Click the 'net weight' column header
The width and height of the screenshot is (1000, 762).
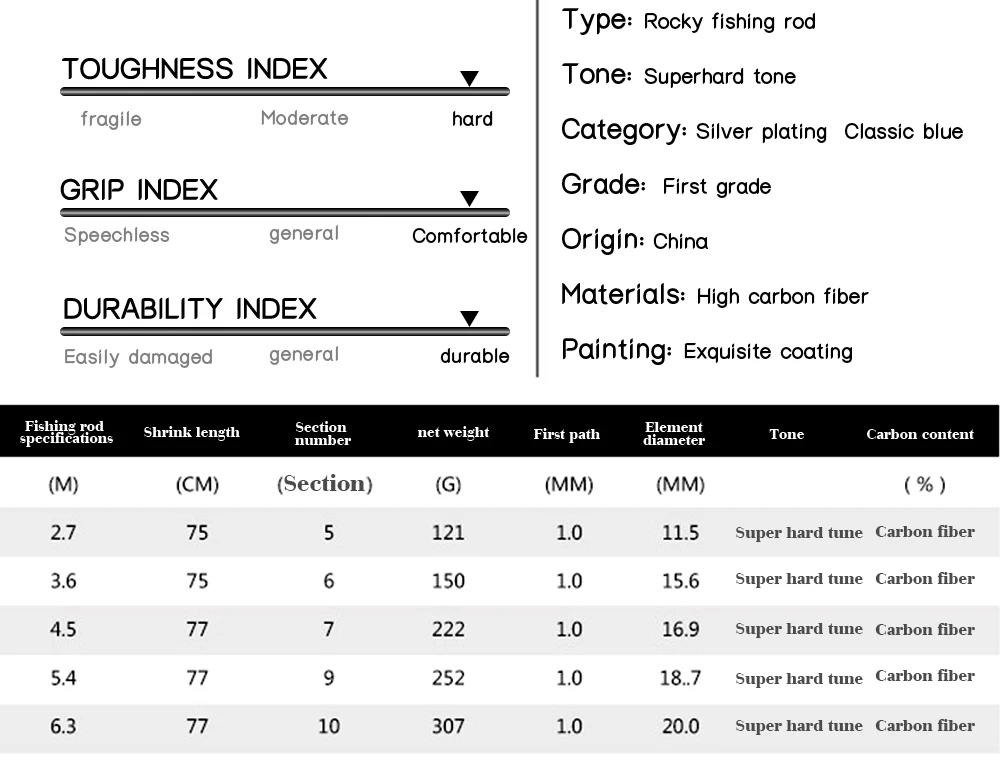click(x=453, y=433)
